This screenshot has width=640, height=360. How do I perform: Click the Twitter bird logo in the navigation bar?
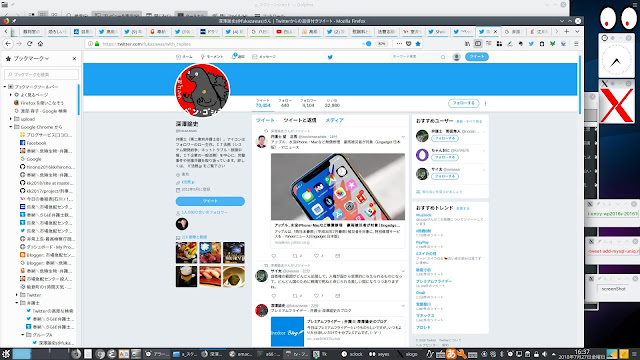click(330, 57)
